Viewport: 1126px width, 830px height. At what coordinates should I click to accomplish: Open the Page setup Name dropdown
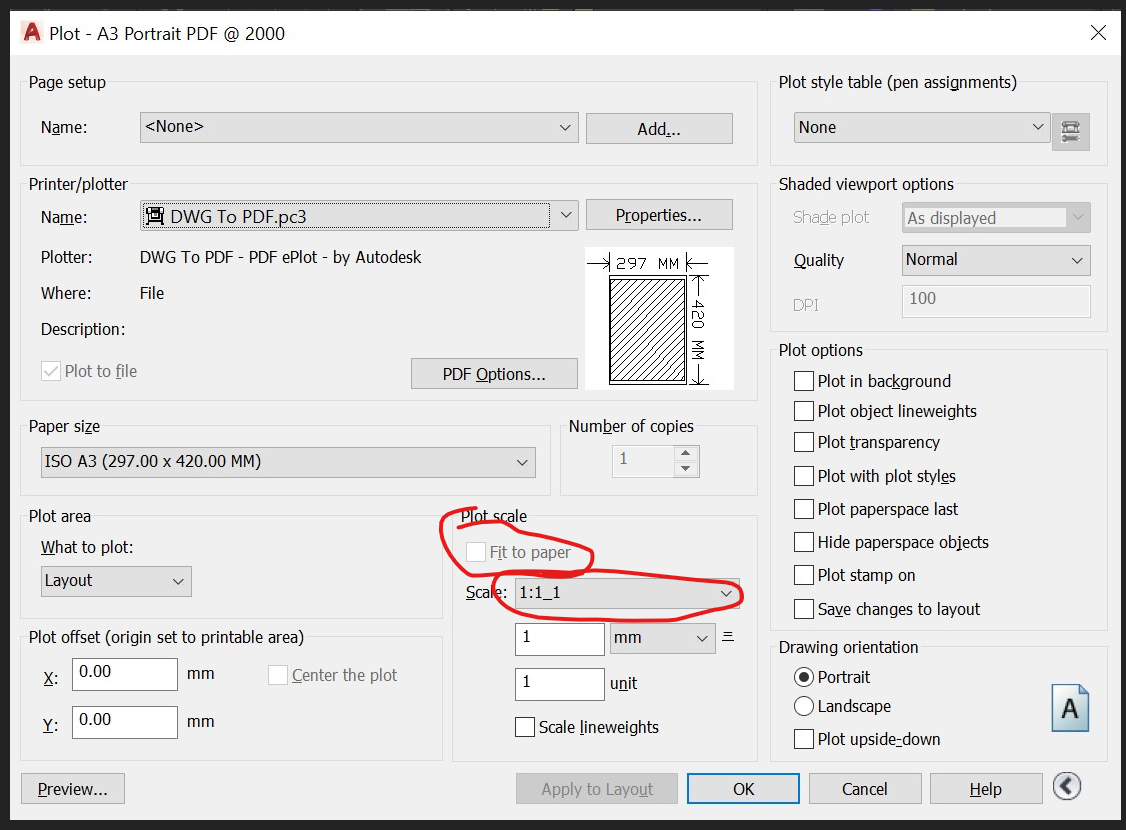click(565, 127)
